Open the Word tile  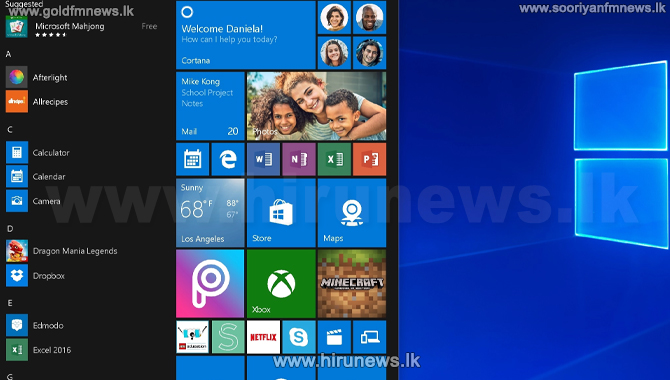pyautogui.click(x=264, y=159)
